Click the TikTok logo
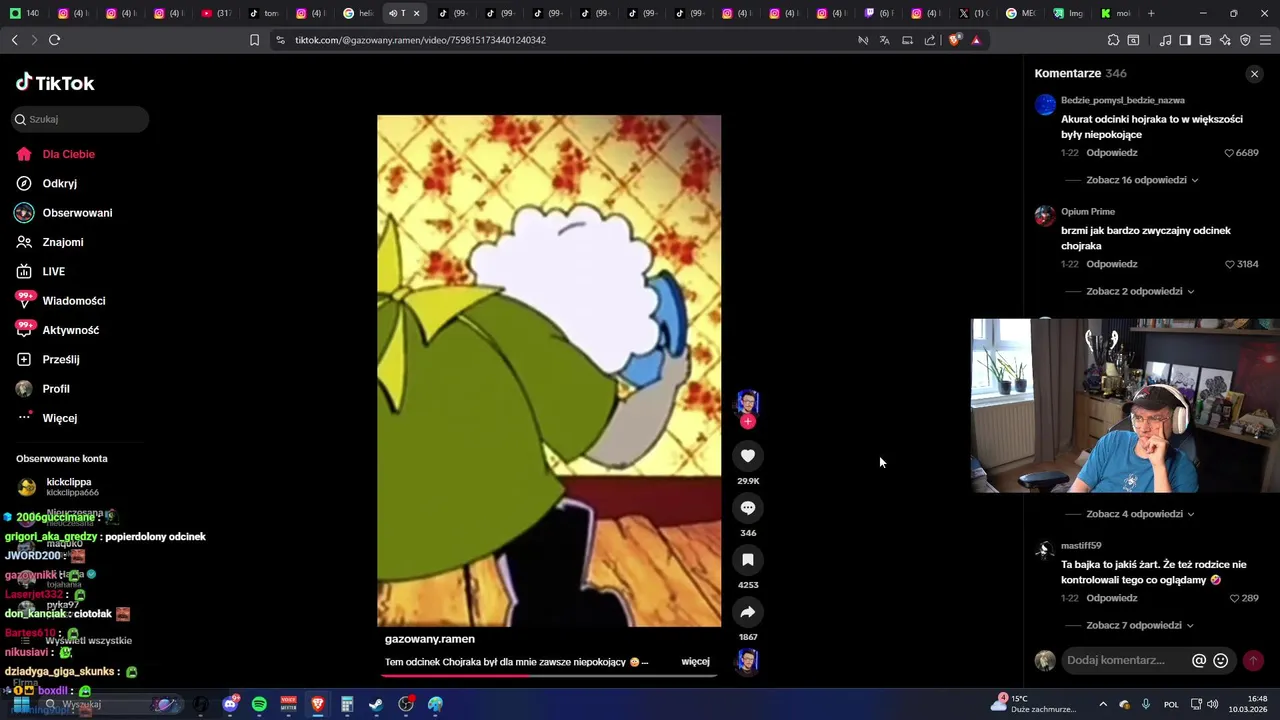Viewport: 1280px width, 720px height. click(x=55, y=83)
